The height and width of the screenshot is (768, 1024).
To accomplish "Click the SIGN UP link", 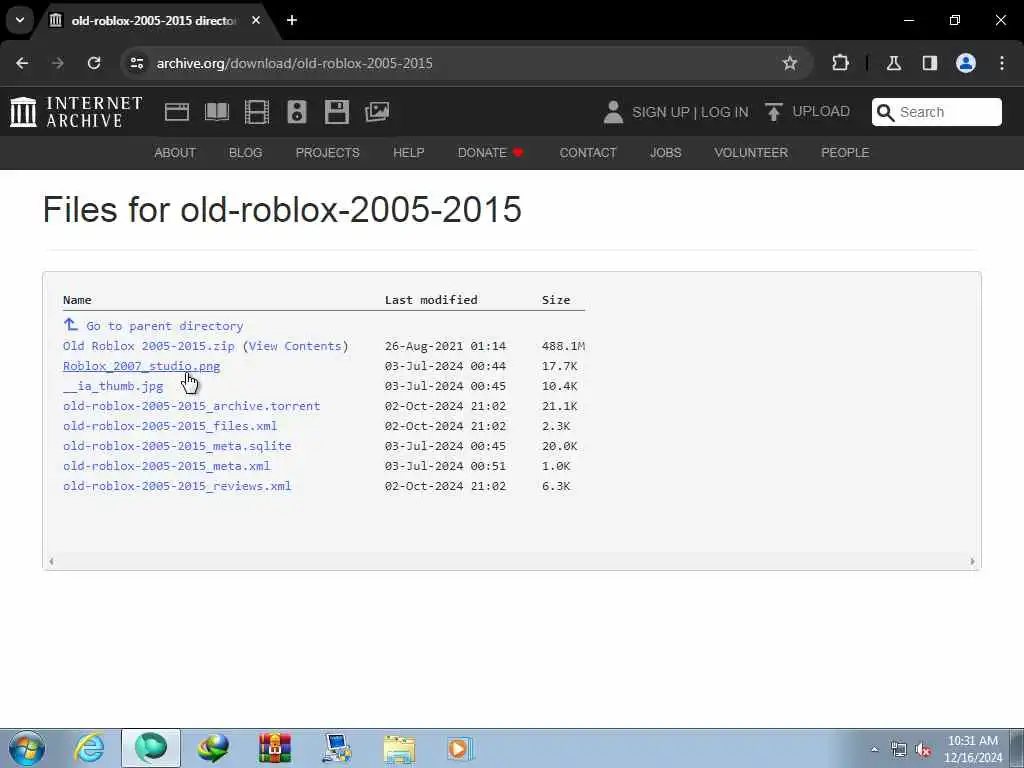I will (x=660, y=112).
